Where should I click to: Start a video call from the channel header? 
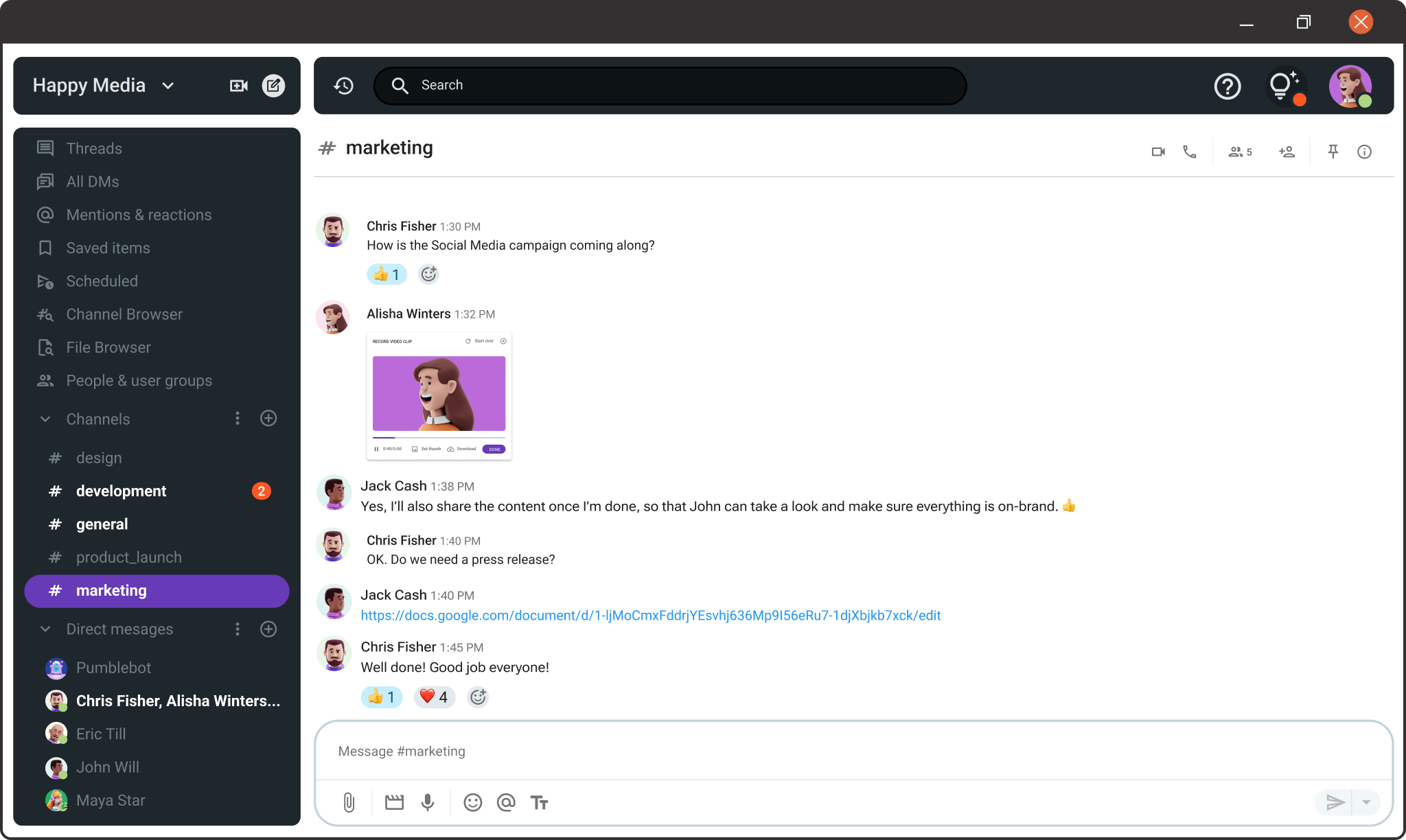pos(1158,151)
